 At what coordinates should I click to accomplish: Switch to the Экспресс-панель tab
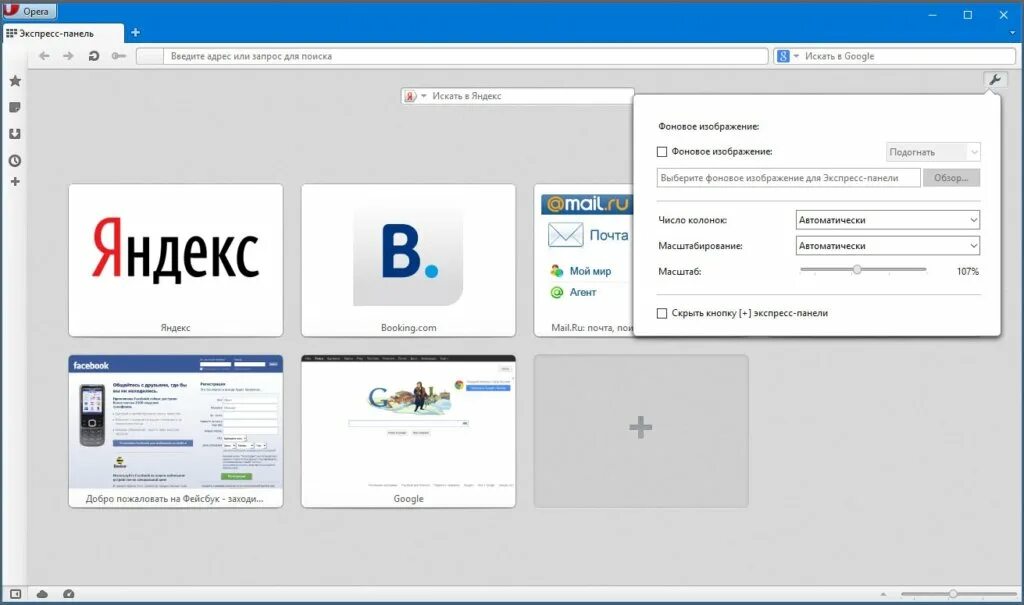(x=63, y=33)
